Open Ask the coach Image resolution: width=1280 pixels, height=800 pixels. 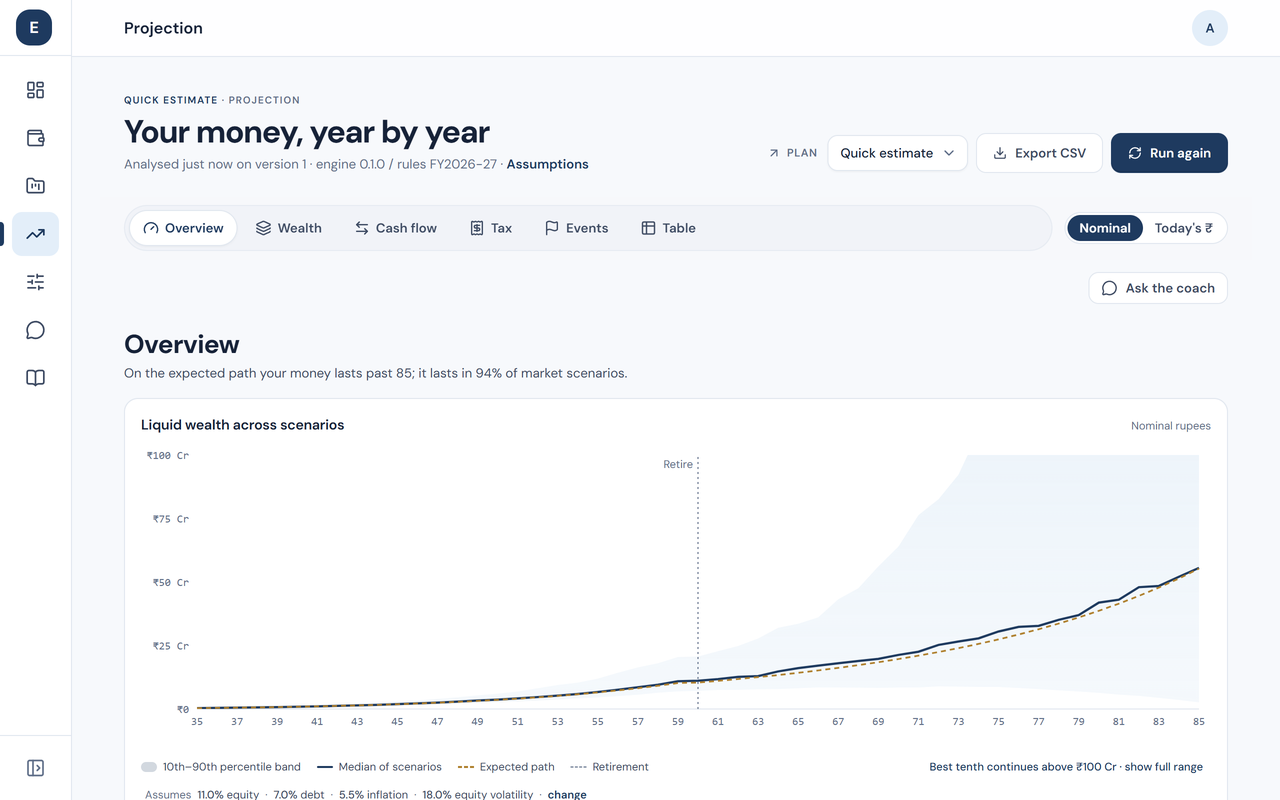[x=1158, y=288]
